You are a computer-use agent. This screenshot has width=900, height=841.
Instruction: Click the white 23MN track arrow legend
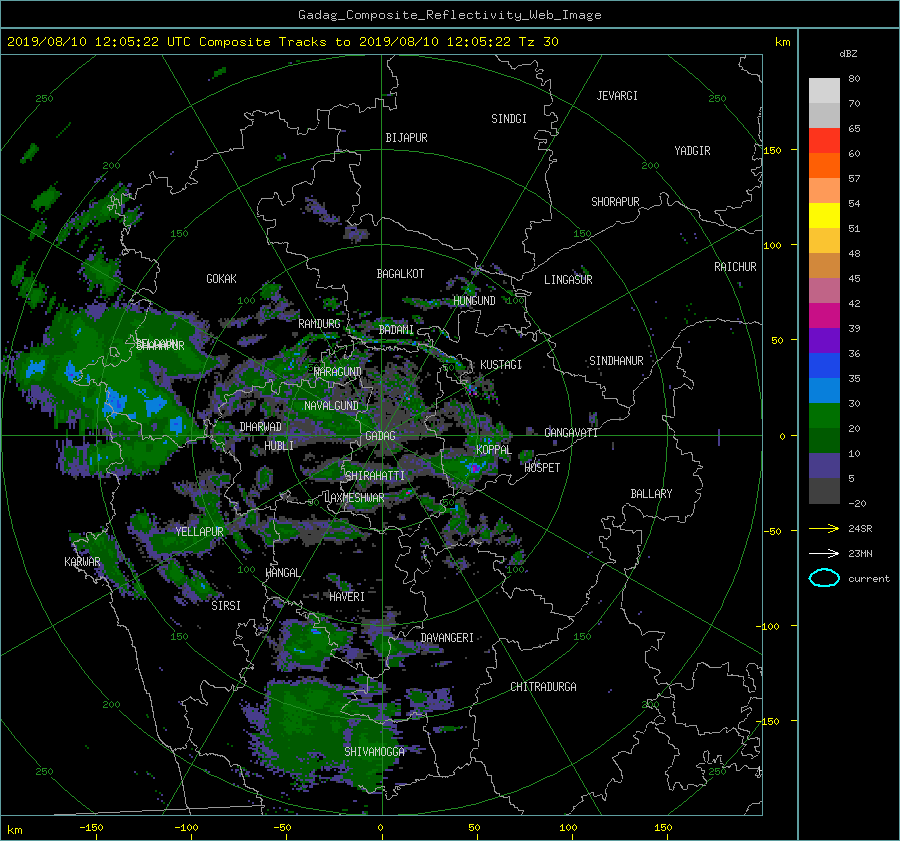[824, 553]
